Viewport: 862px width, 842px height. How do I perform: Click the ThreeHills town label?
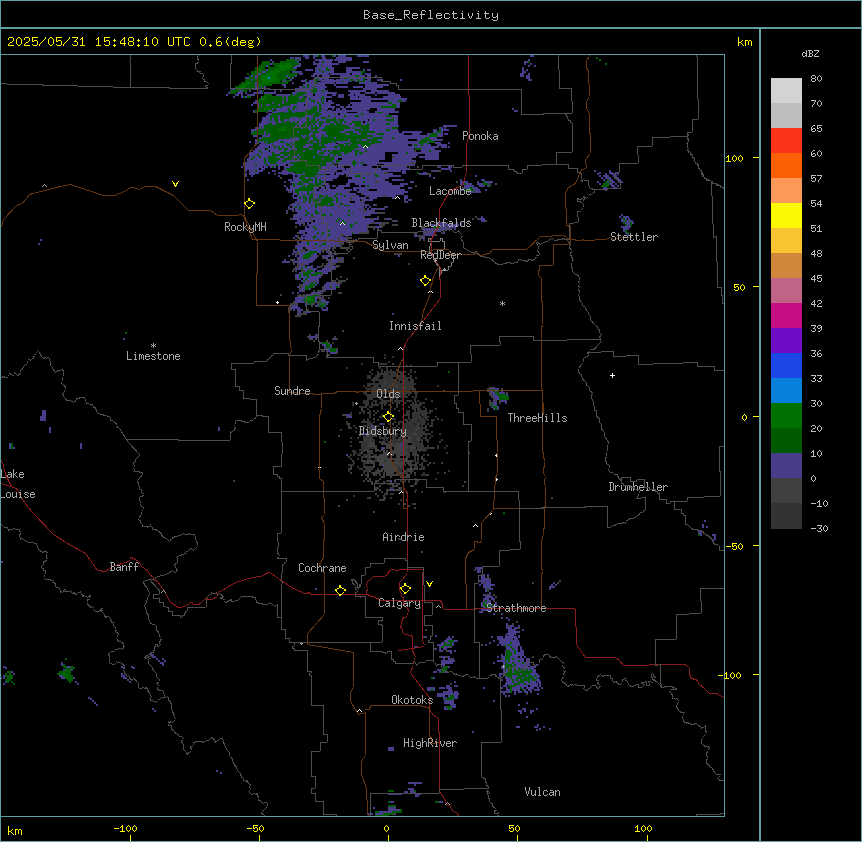[x=537, y=418]
